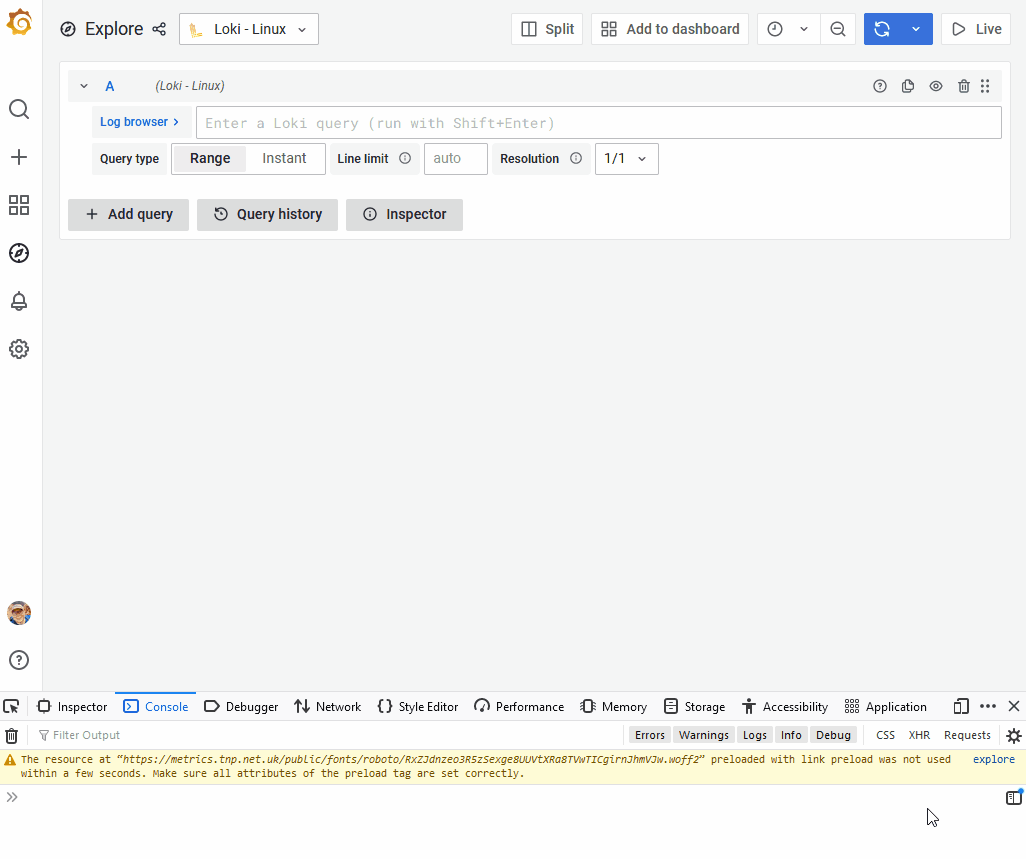The width and height of the screenshot is (1026, 859).
Task: Open Configuration gear icon in sidebar
Action: point(19,349)
